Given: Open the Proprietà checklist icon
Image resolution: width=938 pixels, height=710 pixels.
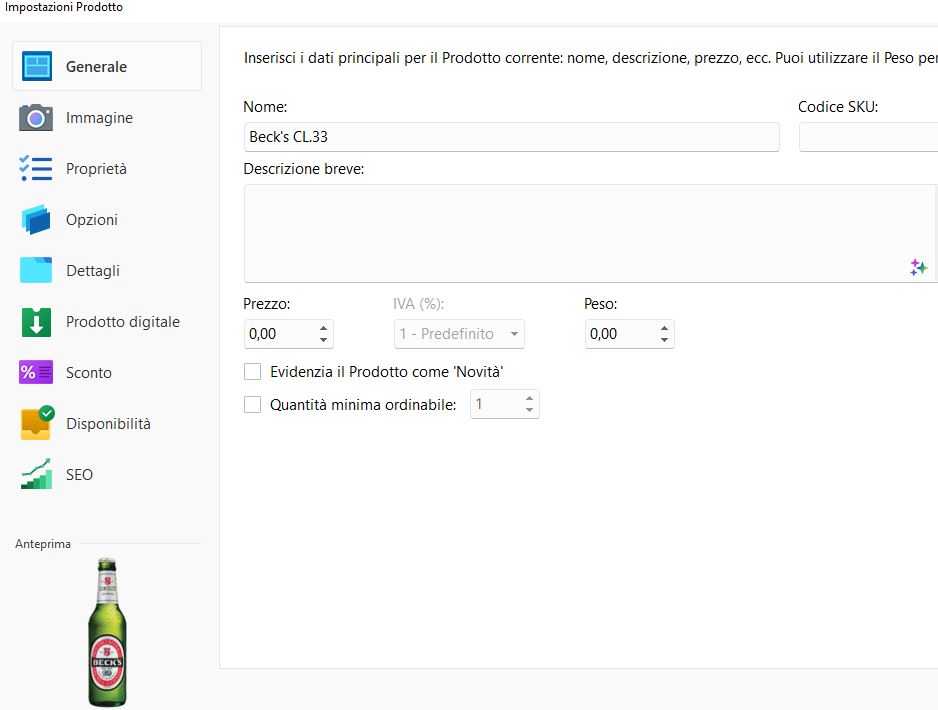Looking at the screenshot, I should (36, 169).
